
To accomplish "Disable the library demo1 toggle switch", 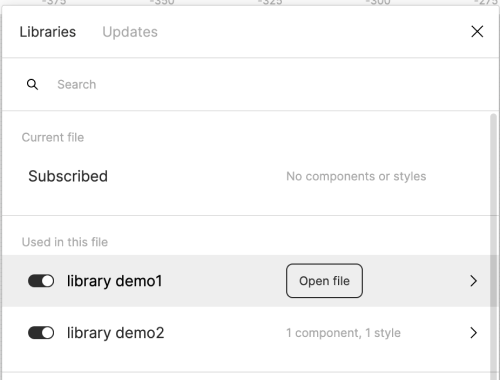I will pos(41,281).
